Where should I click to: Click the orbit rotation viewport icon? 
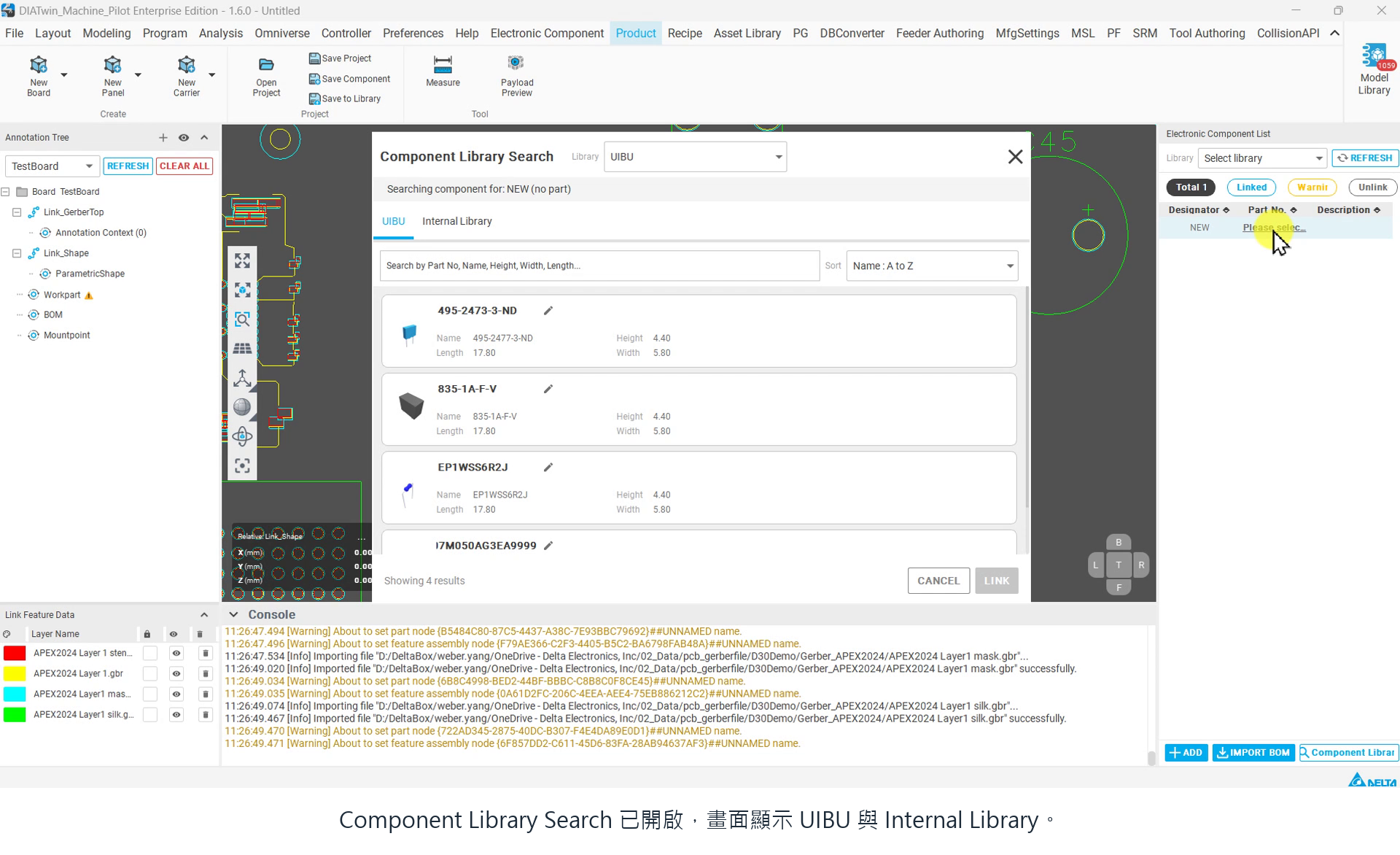coord(242,436)
